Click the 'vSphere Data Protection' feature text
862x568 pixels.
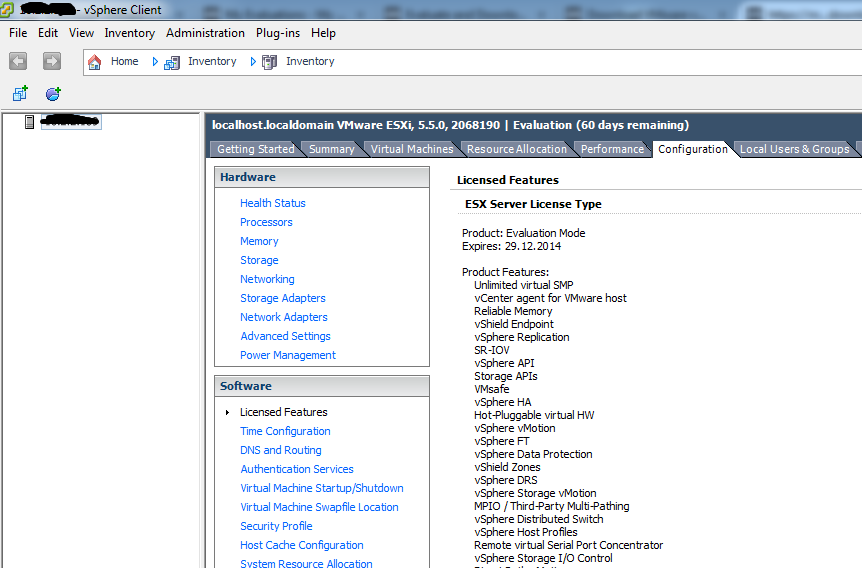tap(533, 454)
